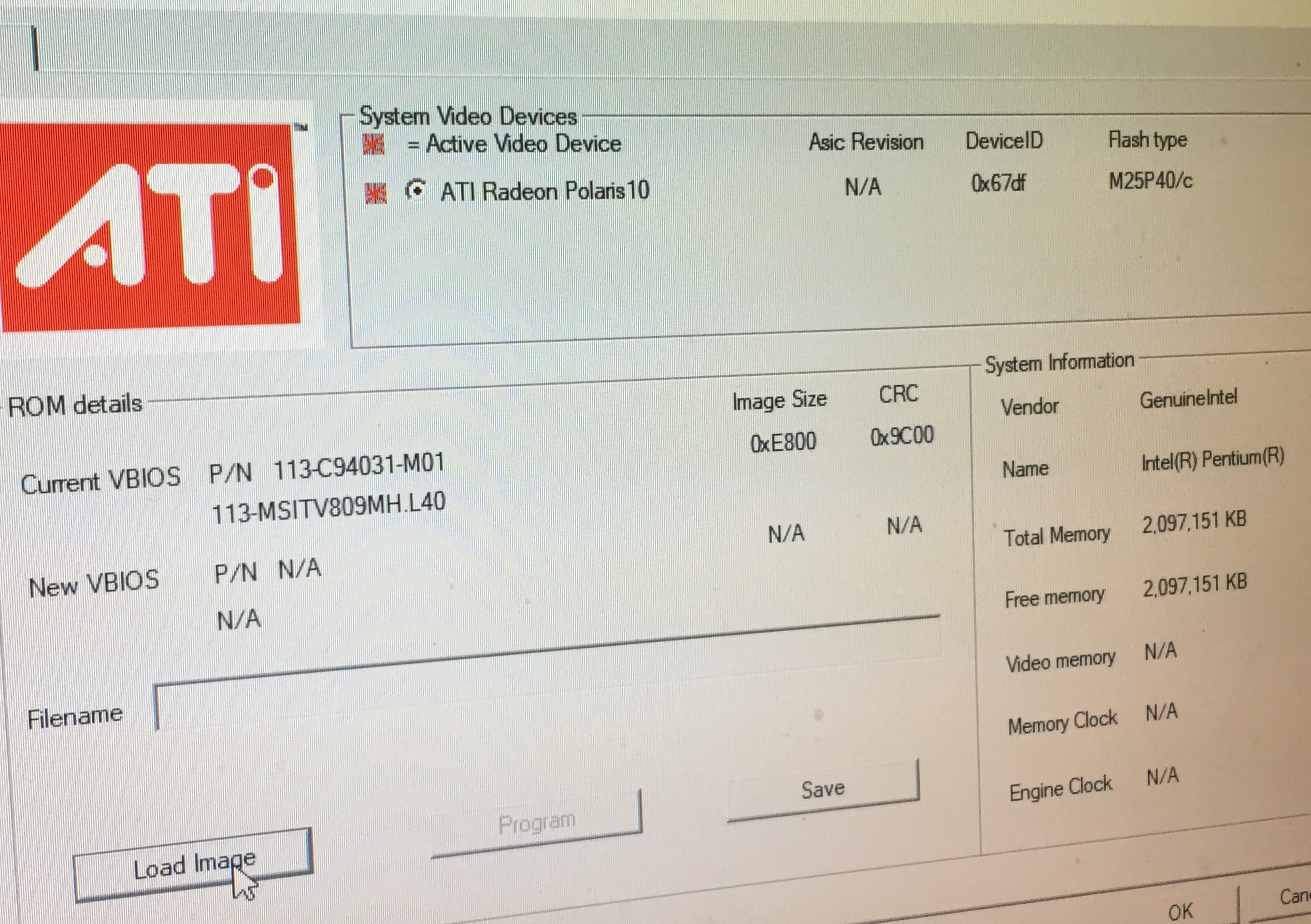This screenshot has width=1311, height=924.
Task: Select the ATI Radeon Polaris10 radio button
Action: (416, 190)
